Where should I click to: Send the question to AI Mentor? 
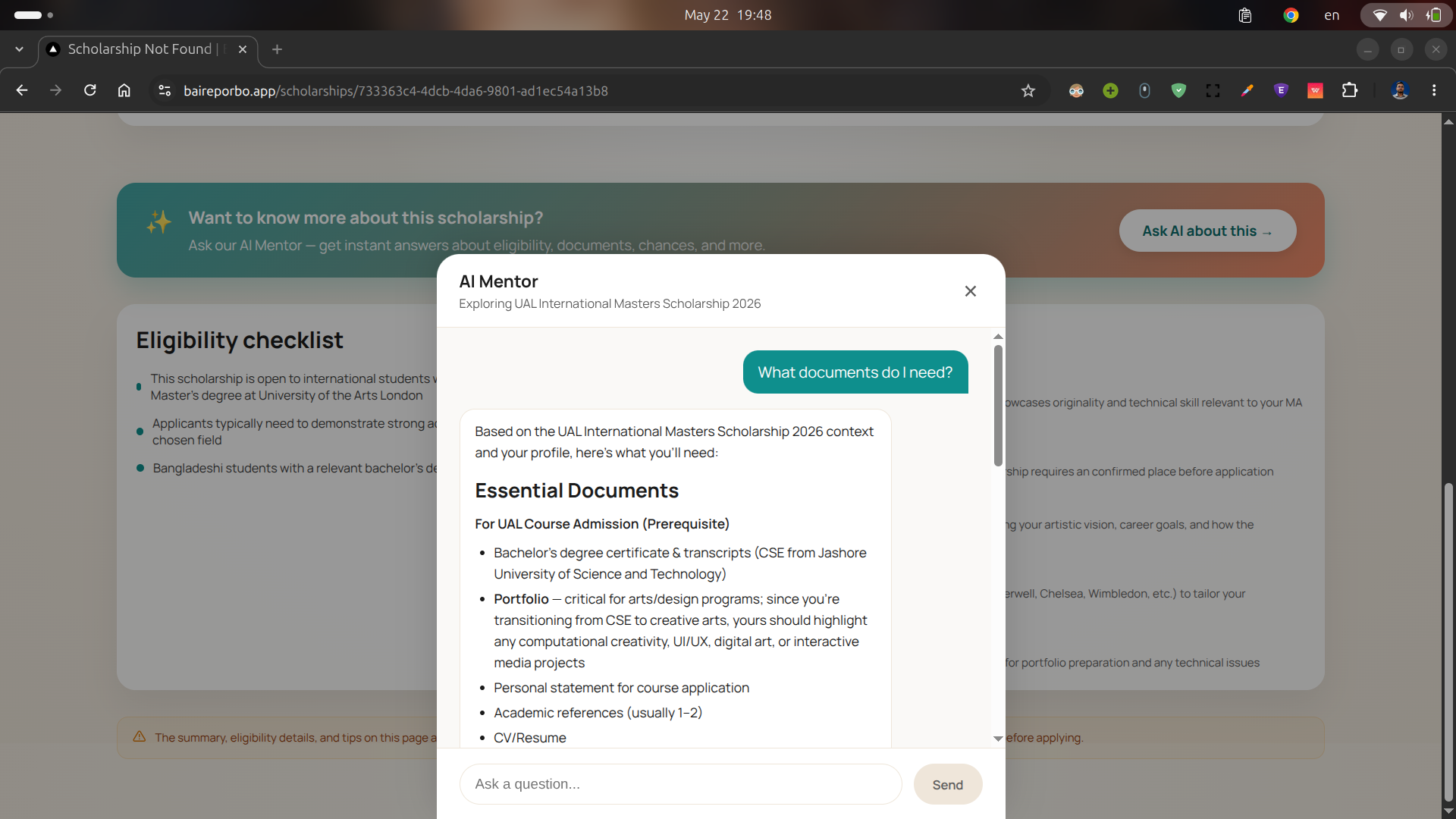click(948, 785)
